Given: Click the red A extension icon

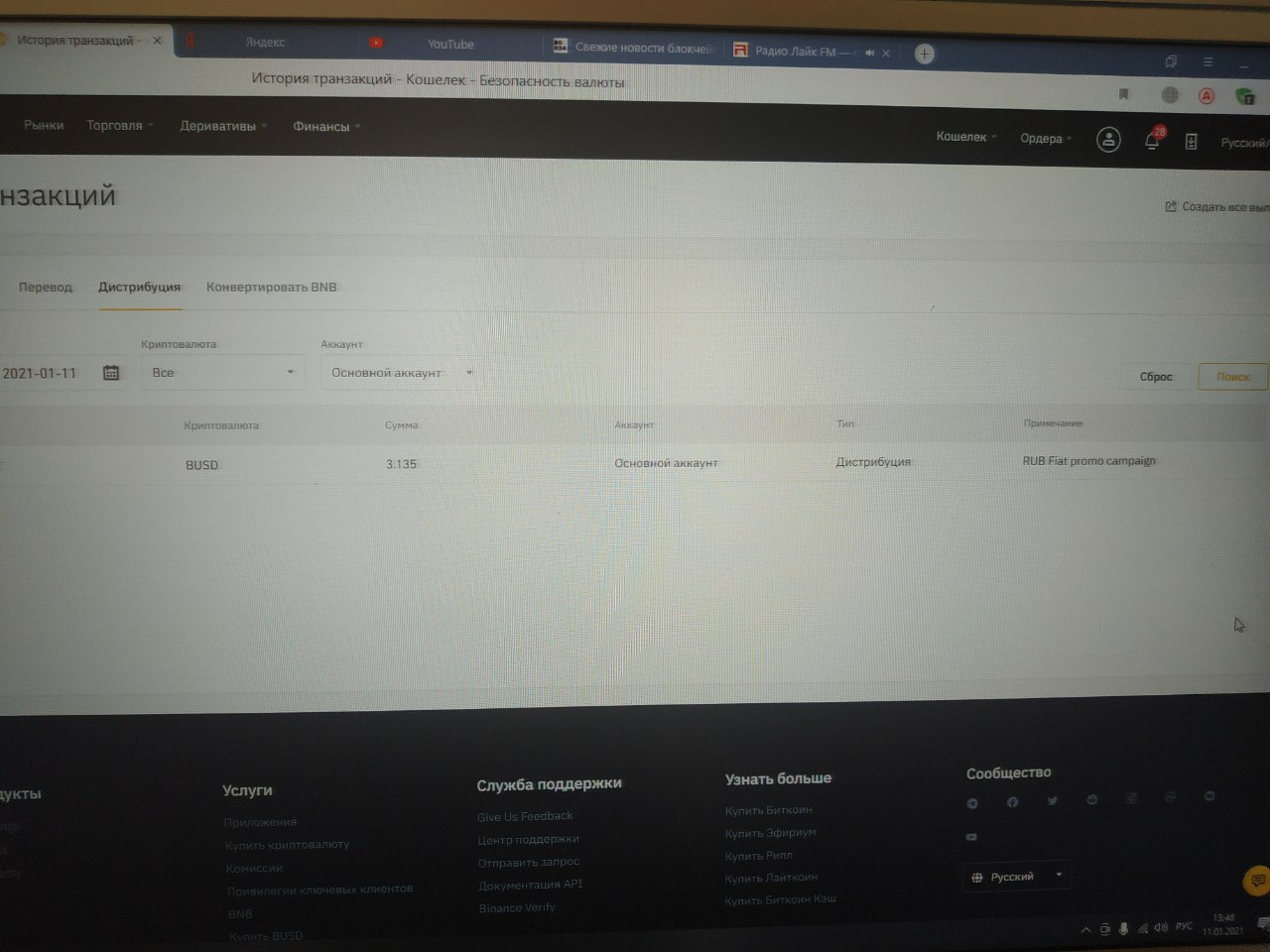Looking at the screenshot, I should [1206, 96].
